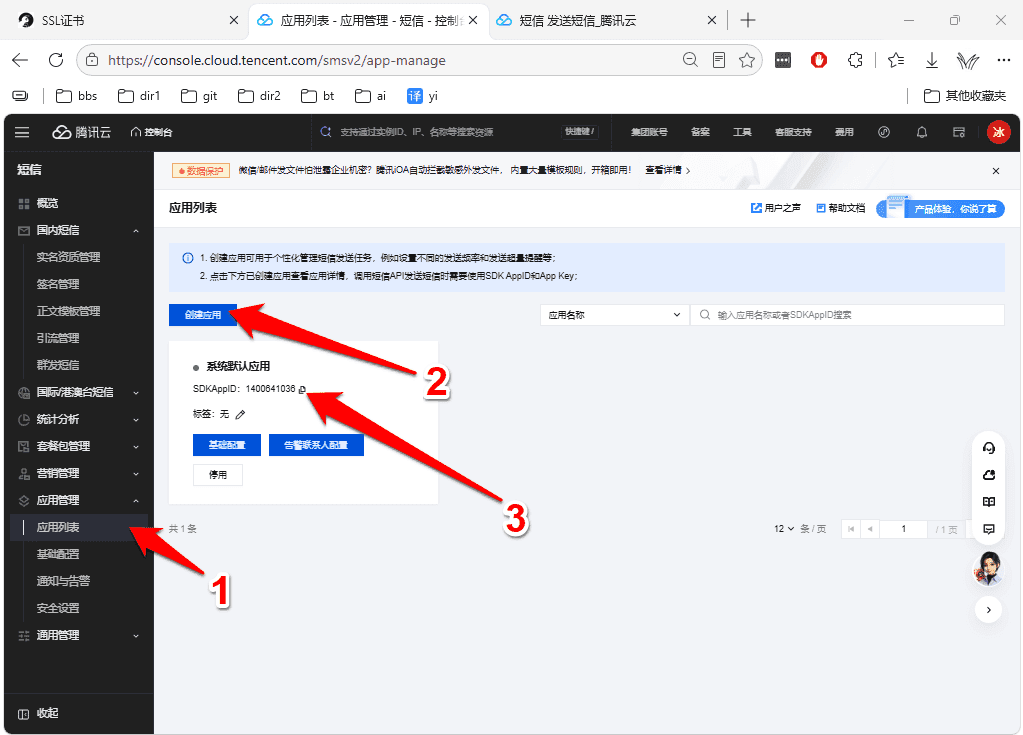The image size is (1023, 735).
Task: Open the Tencent Cloud hamburger menu
Action: pos(22,132)
